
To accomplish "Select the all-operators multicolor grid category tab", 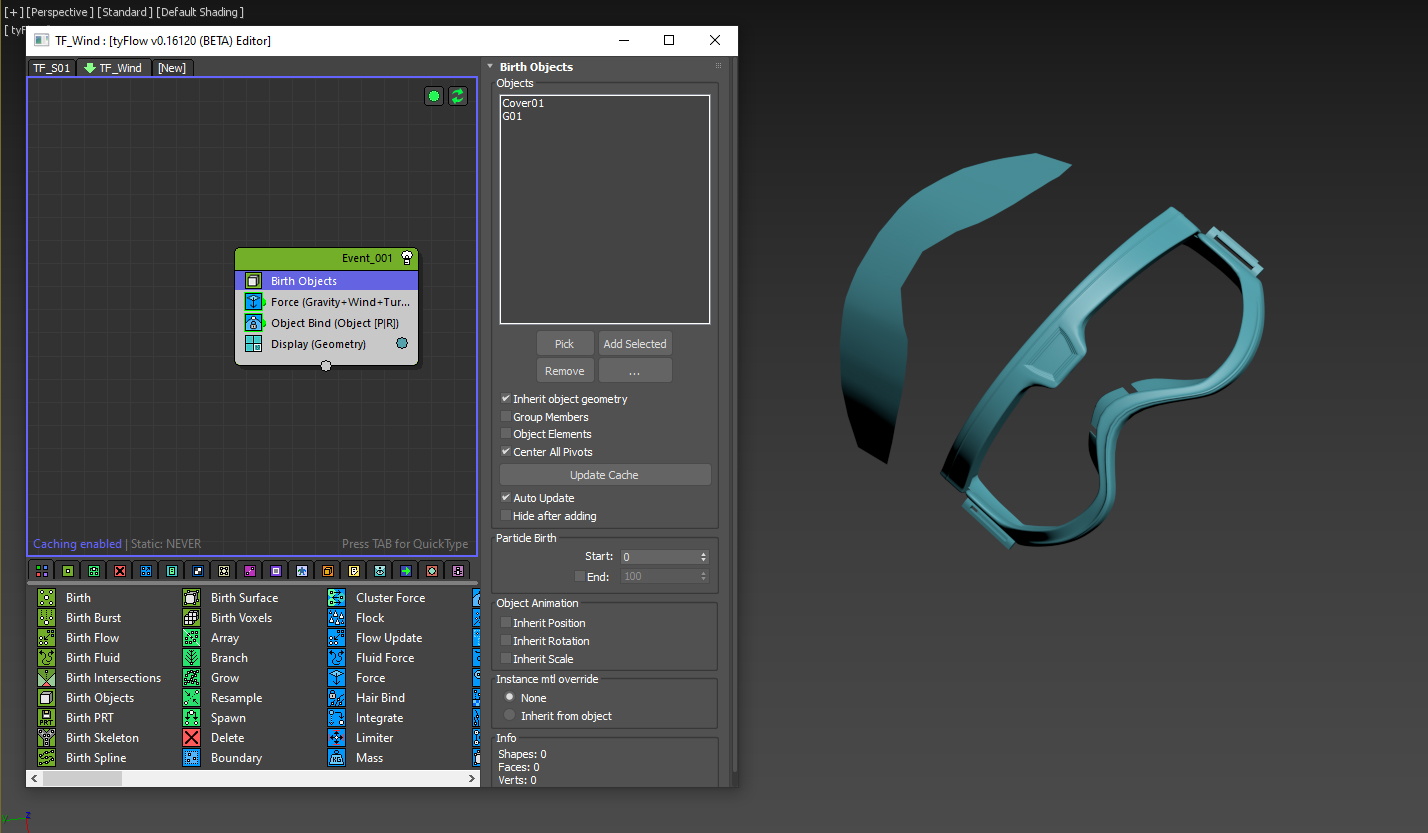I will [x=42, y=570].
